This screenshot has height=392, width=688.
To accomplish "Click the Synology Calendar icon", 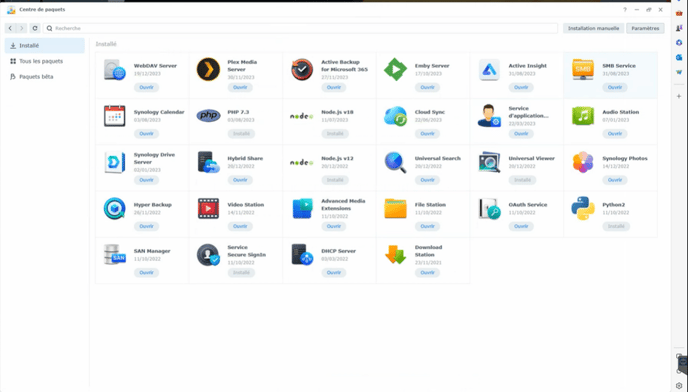I will (115, 116).
